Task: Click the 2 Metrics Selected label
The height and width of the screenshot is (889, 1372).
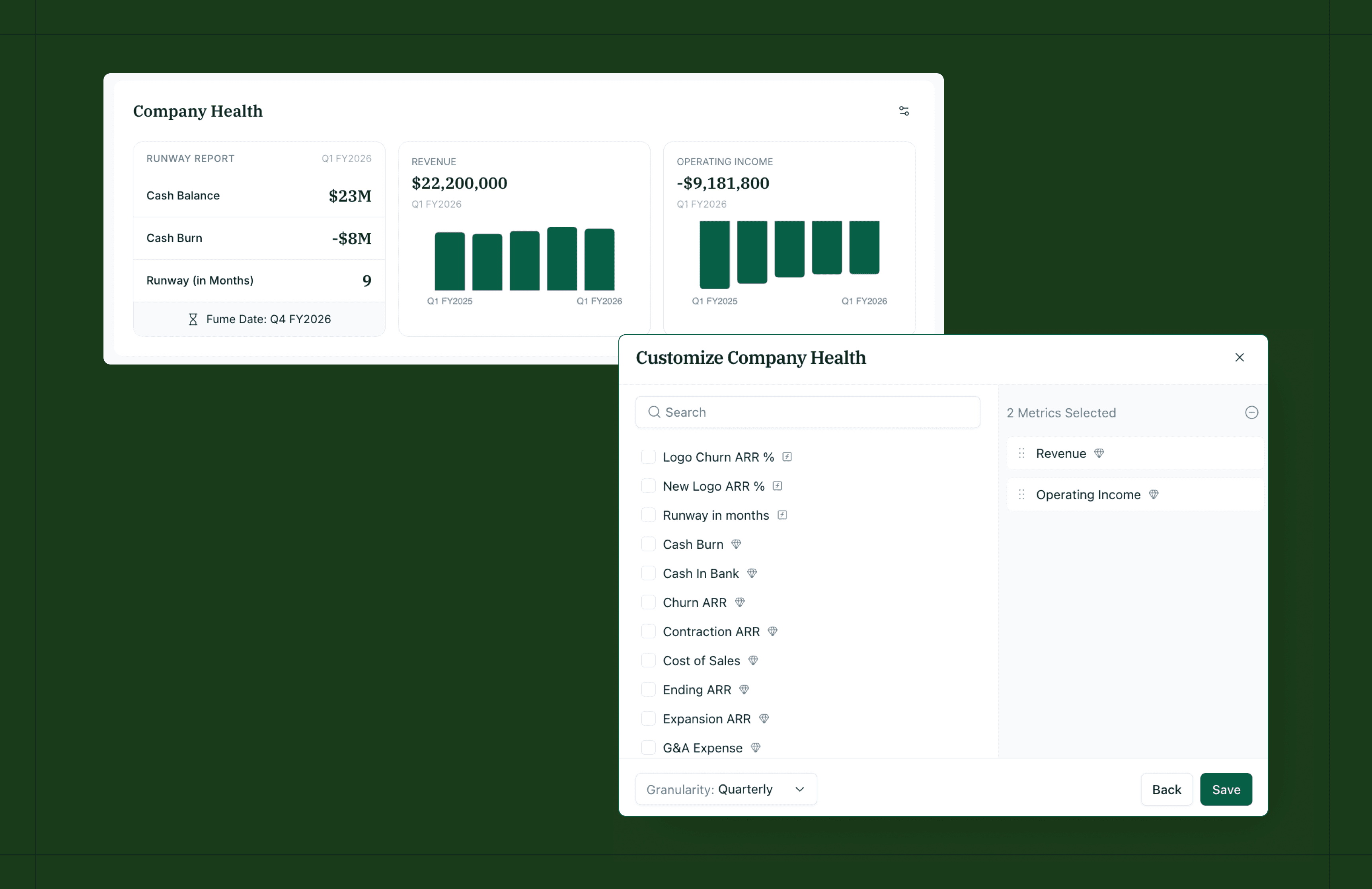Action: (1061, 413)
